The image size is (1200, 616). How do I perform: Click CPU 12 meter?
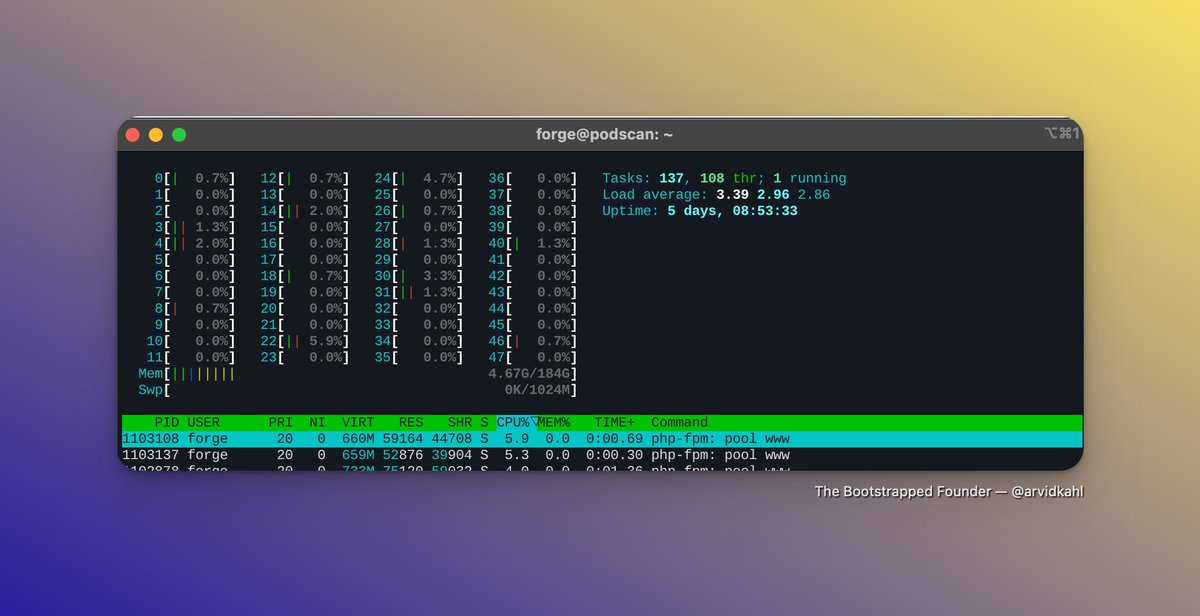304,178
